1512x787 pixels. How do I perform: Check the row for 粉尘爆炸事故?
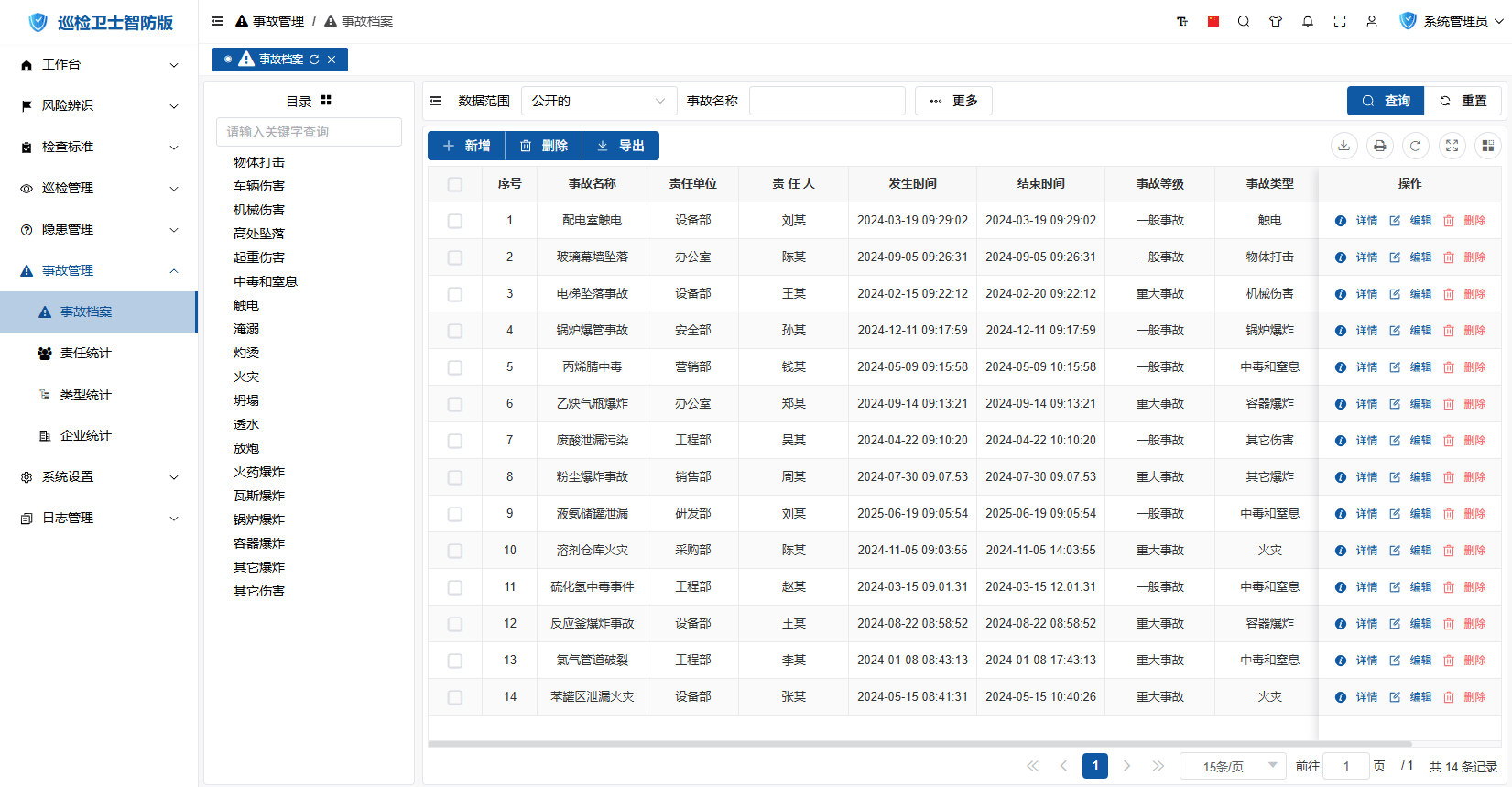(455, 477)
